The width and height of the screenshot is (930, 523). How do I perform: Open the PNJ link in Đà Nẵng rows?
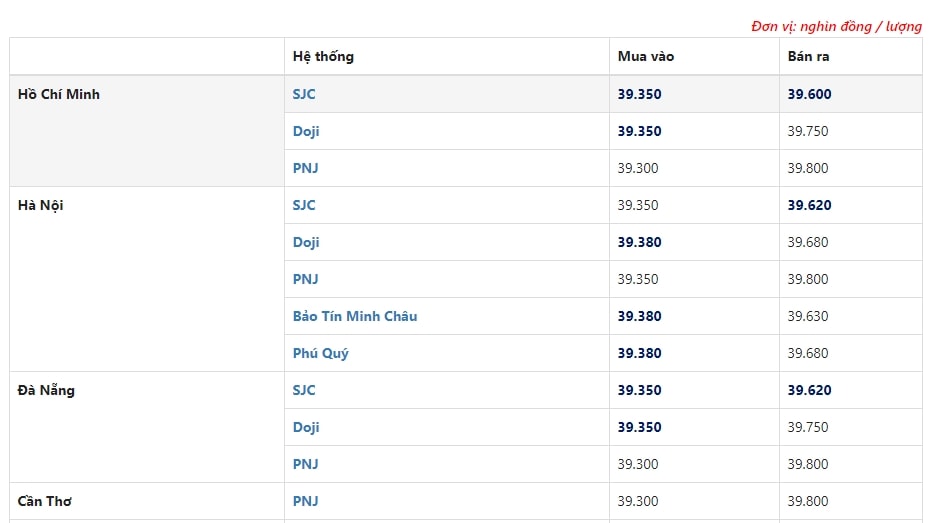[305, 464]
